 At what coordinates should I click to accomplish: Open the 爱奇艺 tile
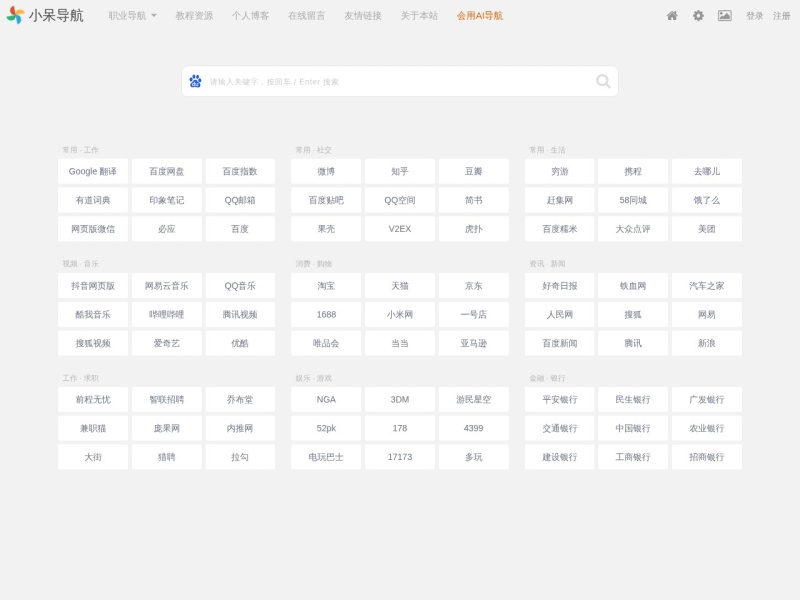coord(166,343)
